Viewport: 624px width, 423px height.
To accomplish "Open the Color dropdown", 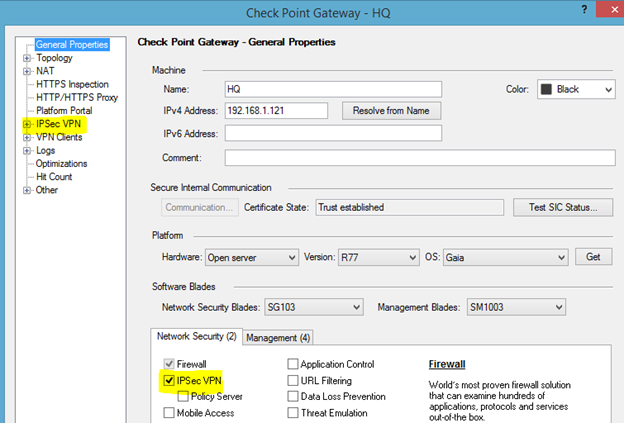I will pos(576,89).
